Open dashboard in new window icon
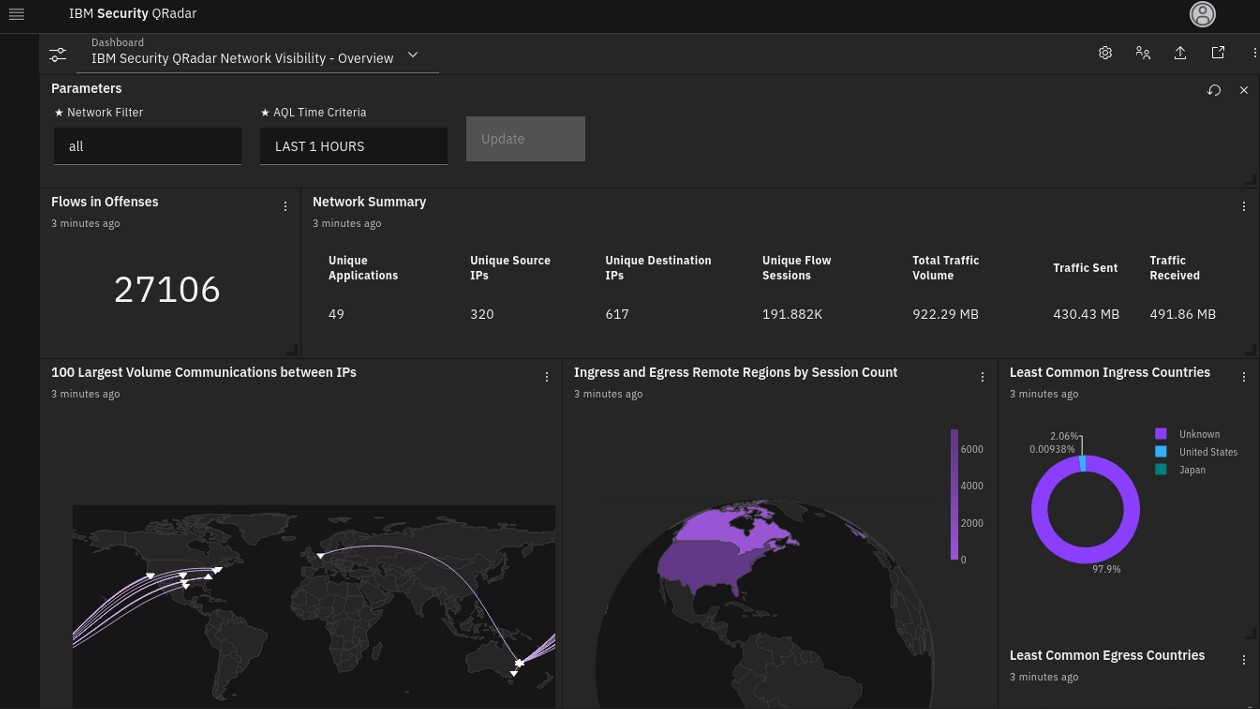The width and height of the screenshot is (1260, 709). coord(1218,53)
